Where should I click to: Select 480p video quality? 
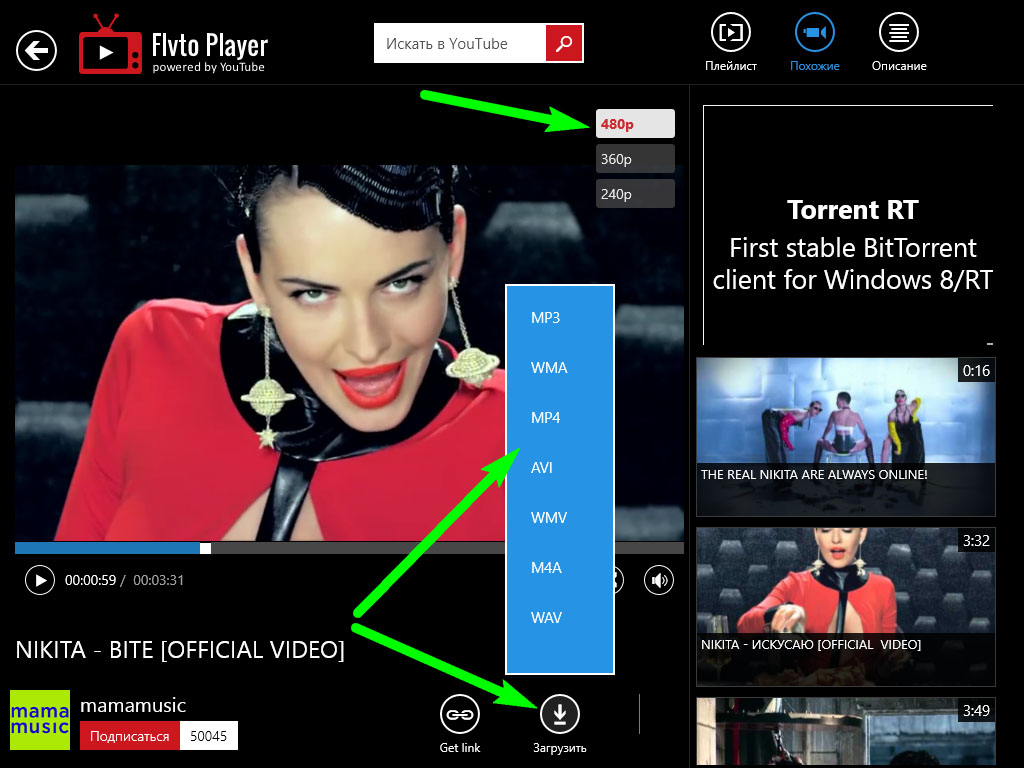pos(635,123)
